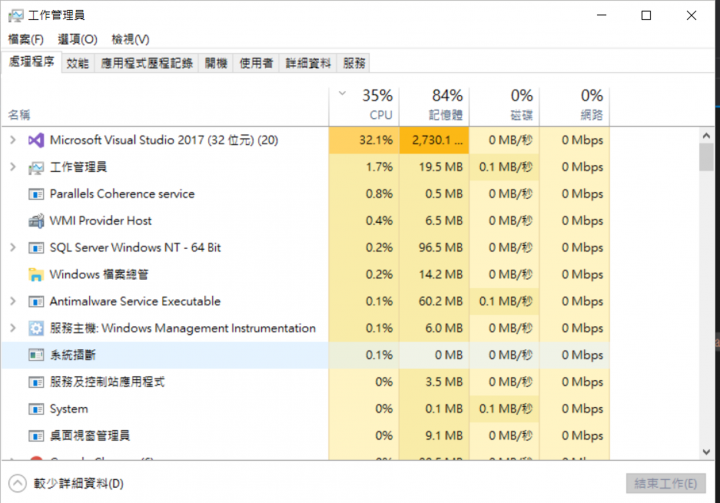Open the 選項(O) menu
The height and width of the screenshot is (503, 720).
tap(78, 40)
